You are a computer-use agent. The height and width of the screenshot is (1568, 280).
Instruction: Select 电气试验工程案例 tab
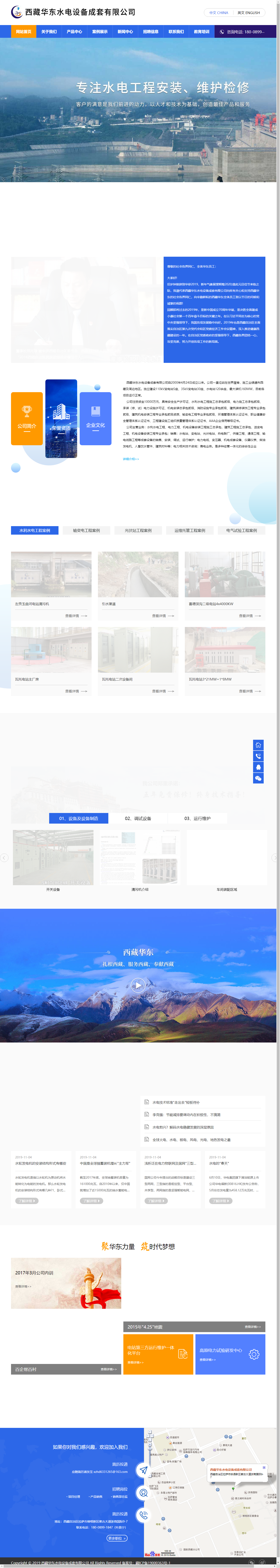pos(241,530)
